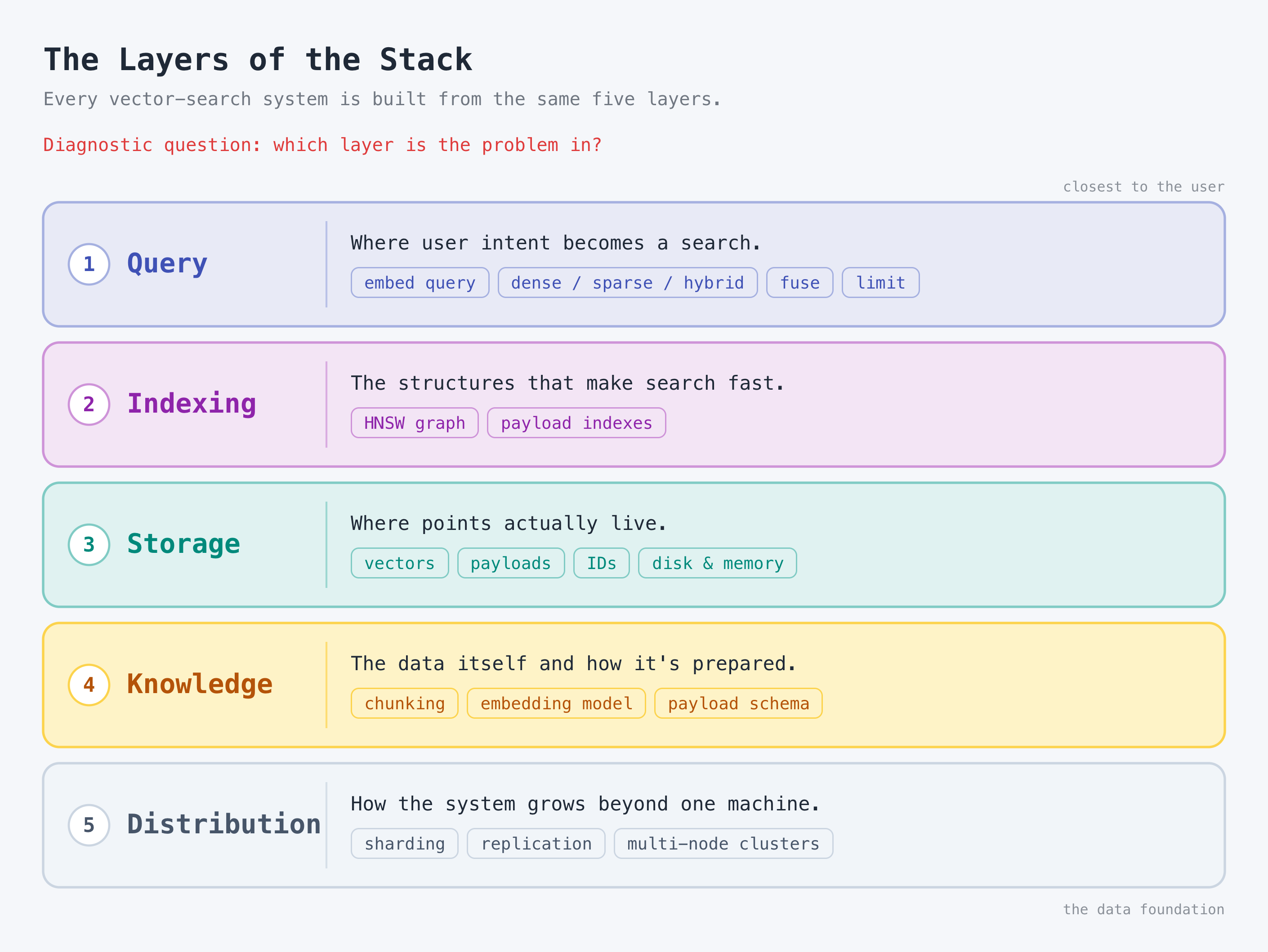
Task: Click the 'Storage' layer title
Action: (x=183, y=544)
